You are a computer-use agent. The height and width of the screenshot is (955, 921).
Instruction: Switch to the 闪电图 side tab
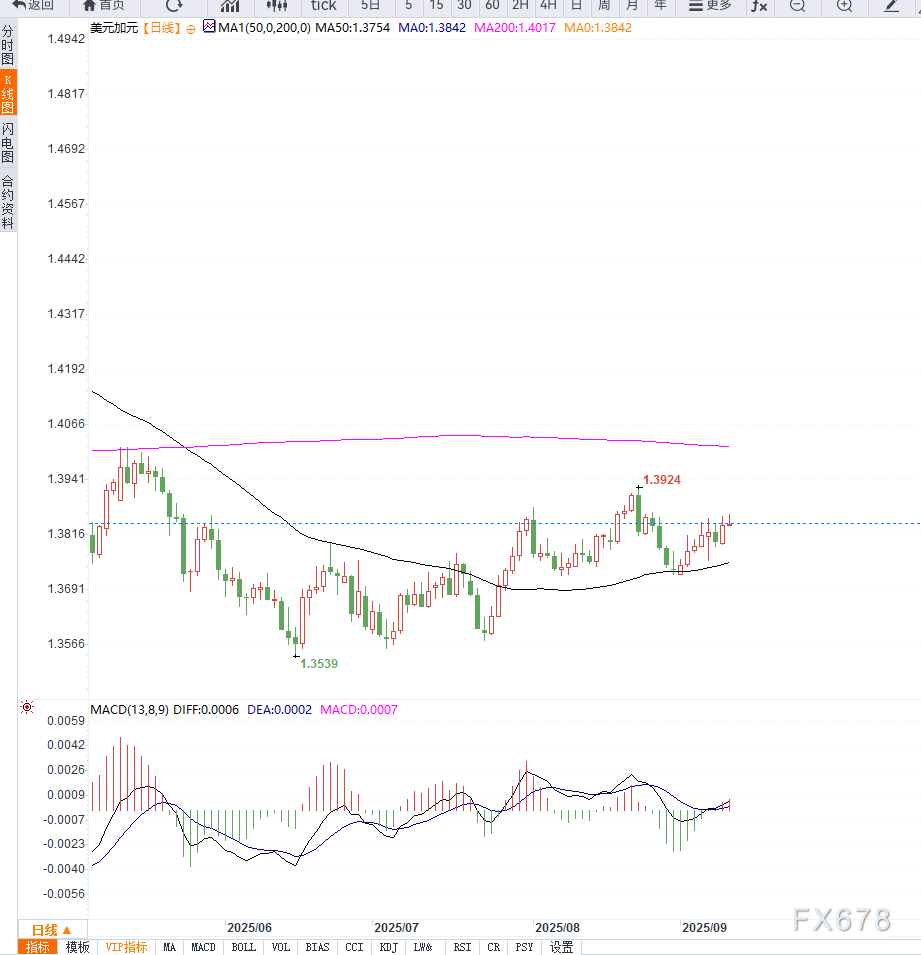8,143
